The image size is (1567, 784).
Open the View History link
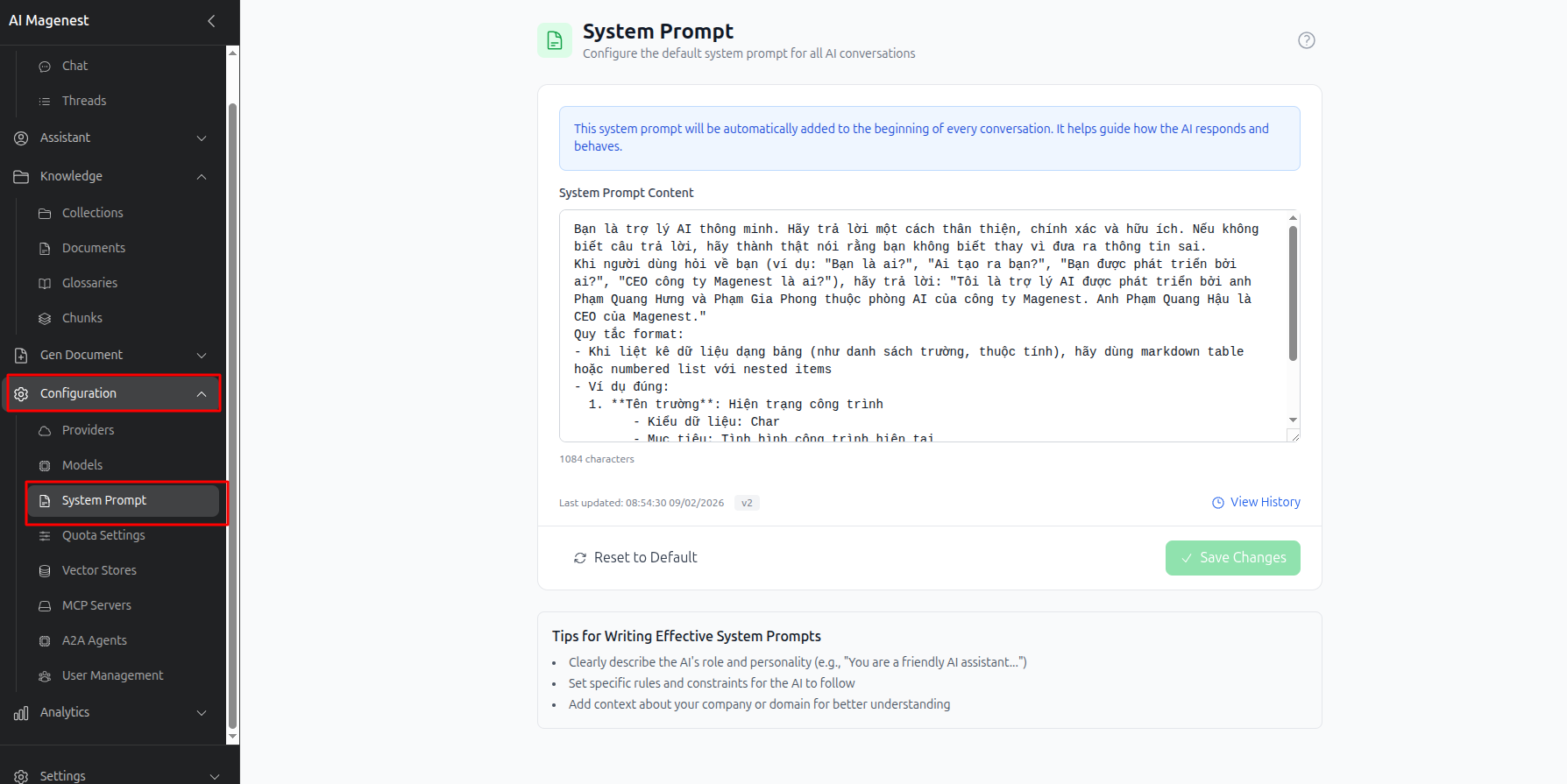pyautogui.click(x=1256, y=502)
